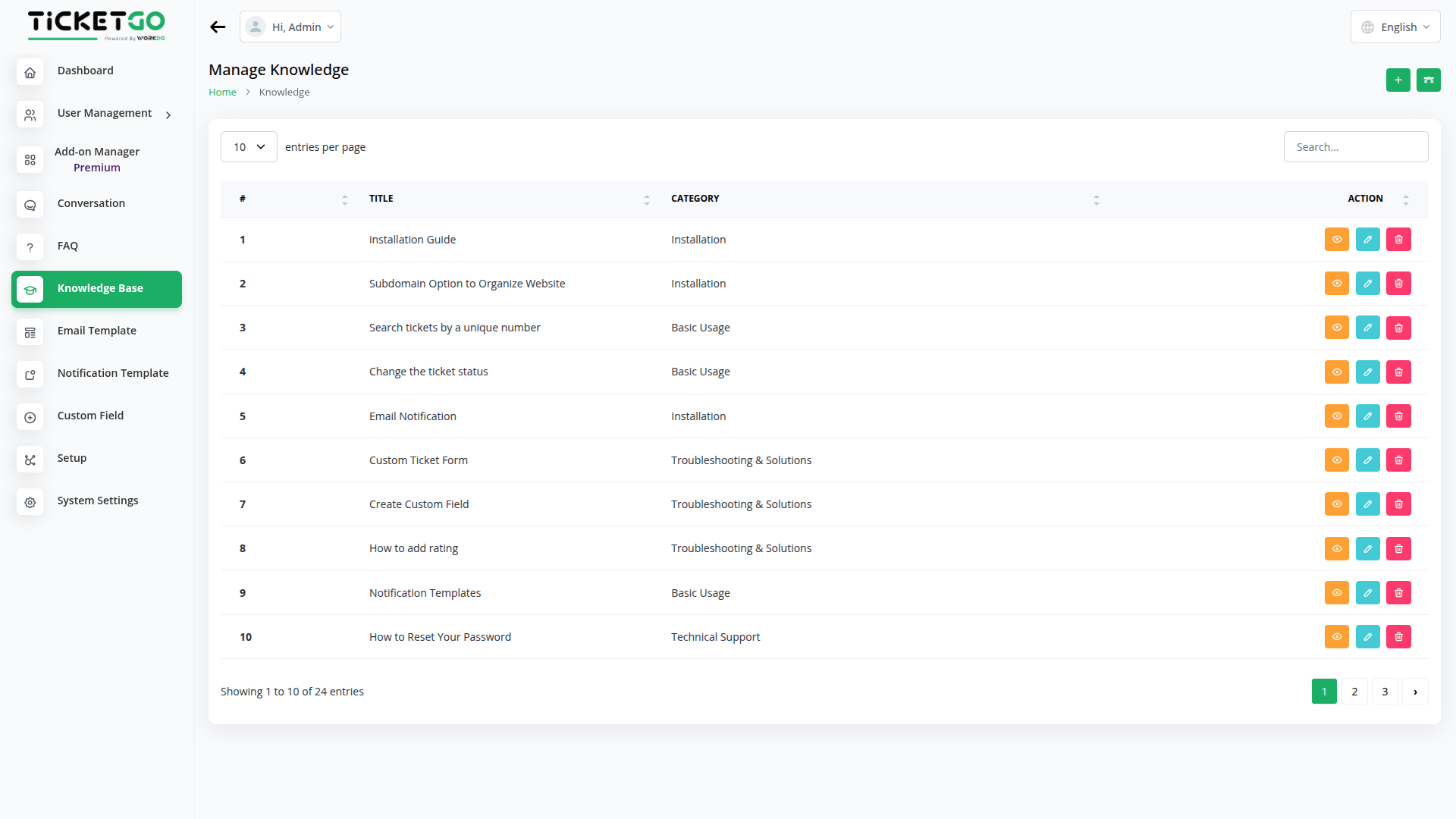
Task: Edit the 'Change the ticket status' entry
Action: coord(1367,372)
